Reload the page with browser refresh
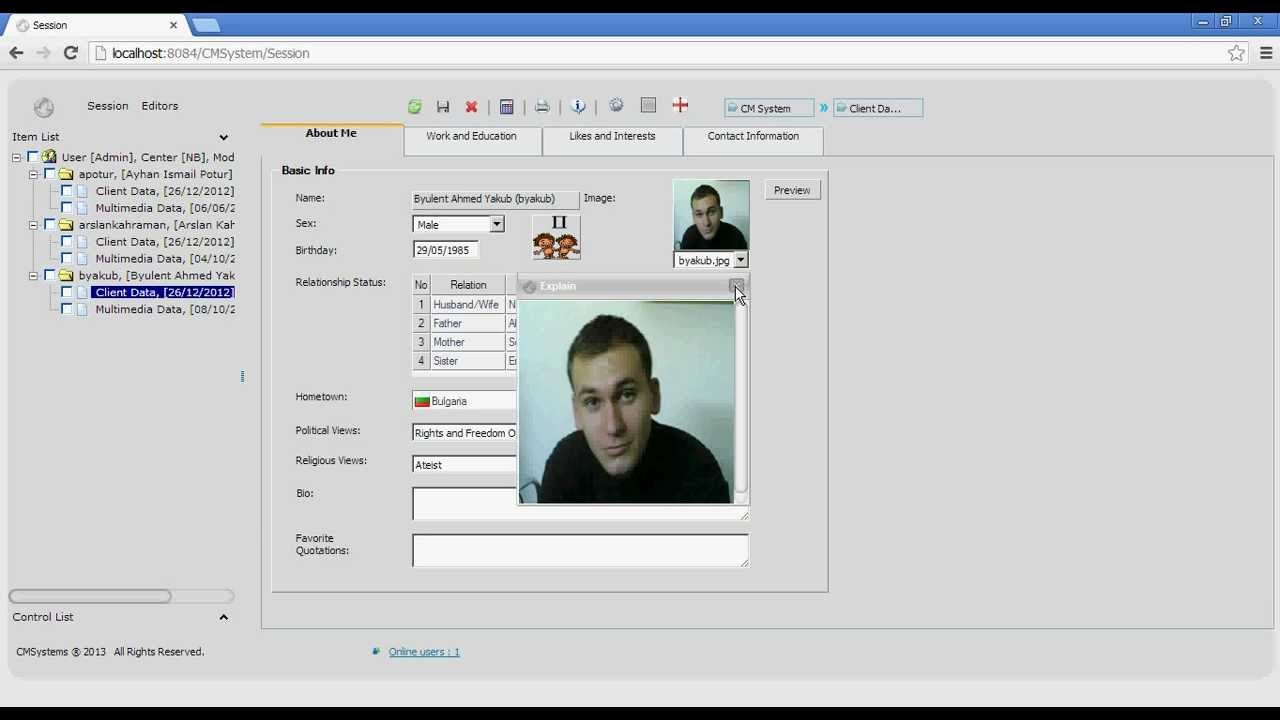The width and height of the screenshot is (1280, 720). (x=70, y=53)
